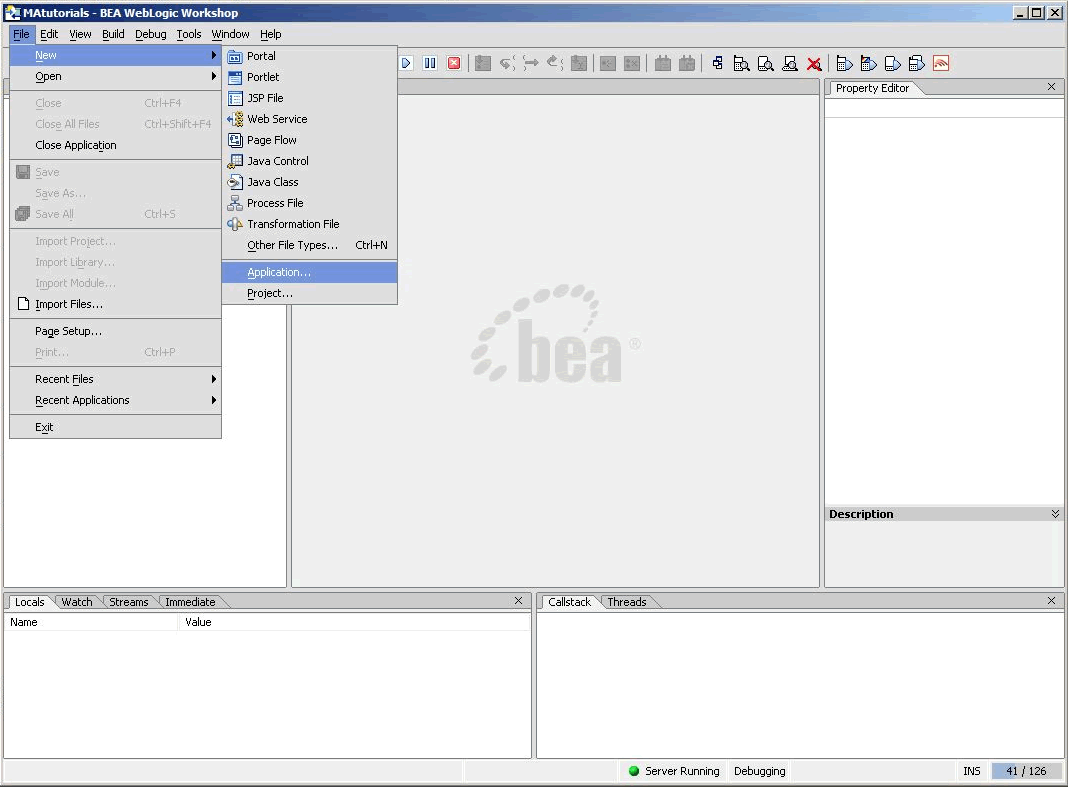This screenshot has height=787, width=1068.
Task: Expand the Open submenu arrow
Action: tap(214, 76)
